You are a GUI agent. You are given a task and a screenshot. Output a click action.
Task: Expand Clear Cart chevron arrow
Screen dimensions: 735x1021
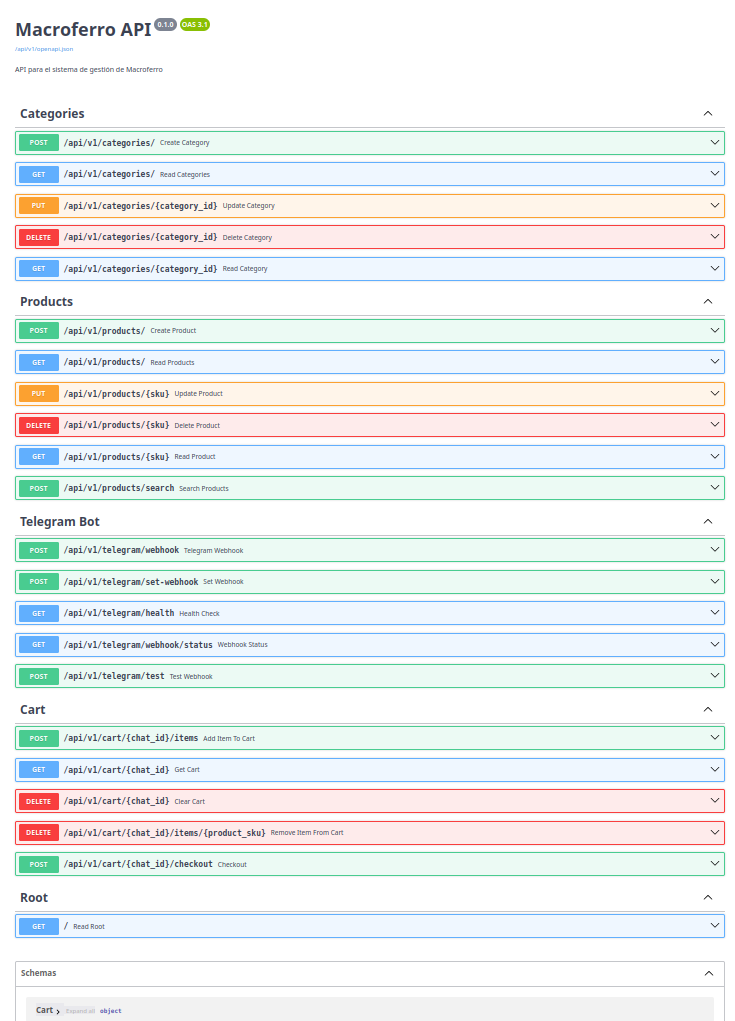[x=715, y=801]
